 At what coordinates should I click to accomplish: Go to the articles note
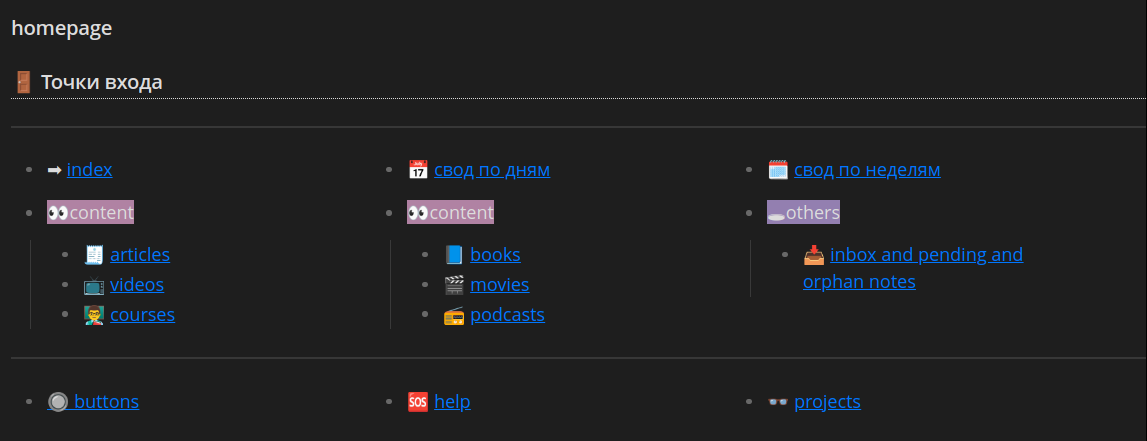pyautogui.click(x=140, y=255)
